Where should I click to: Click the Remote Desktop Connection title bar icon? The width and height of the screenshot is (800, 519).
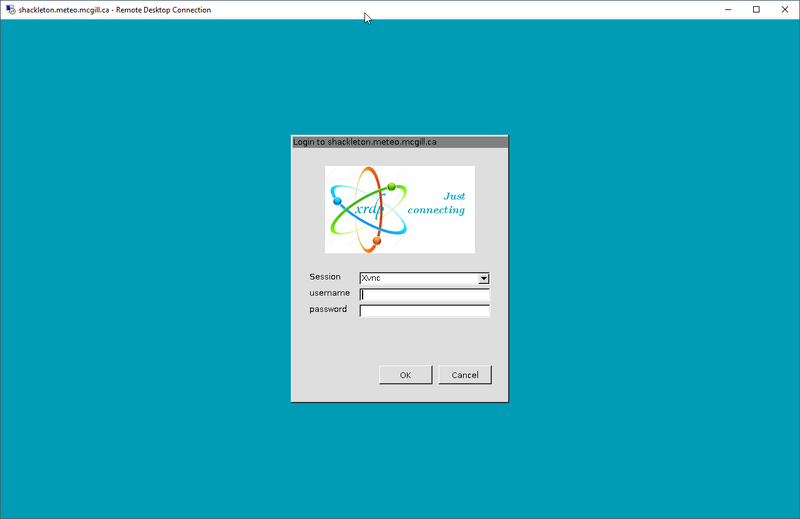[10, 10]
